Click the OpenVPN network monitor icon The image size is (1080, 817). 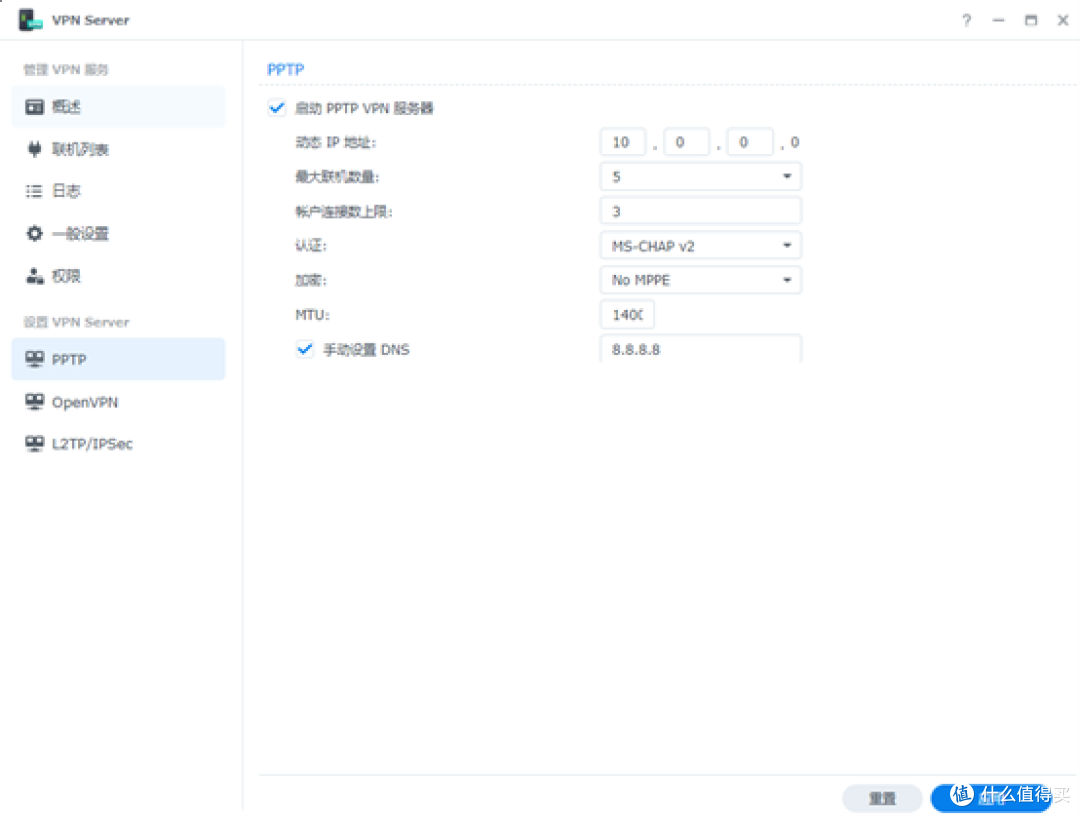pos(34,402)
